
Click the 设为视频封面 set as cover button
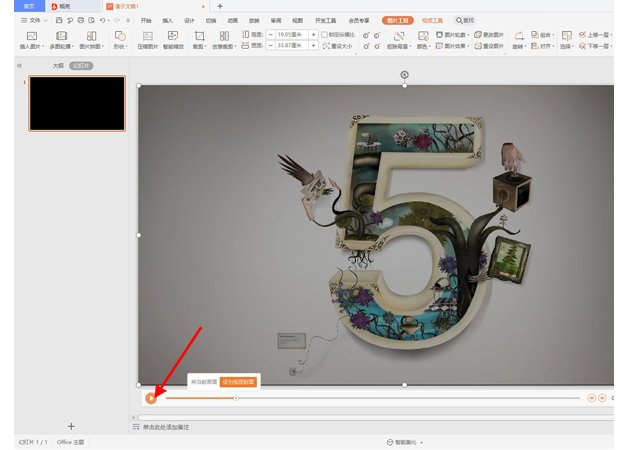[238, 381]
